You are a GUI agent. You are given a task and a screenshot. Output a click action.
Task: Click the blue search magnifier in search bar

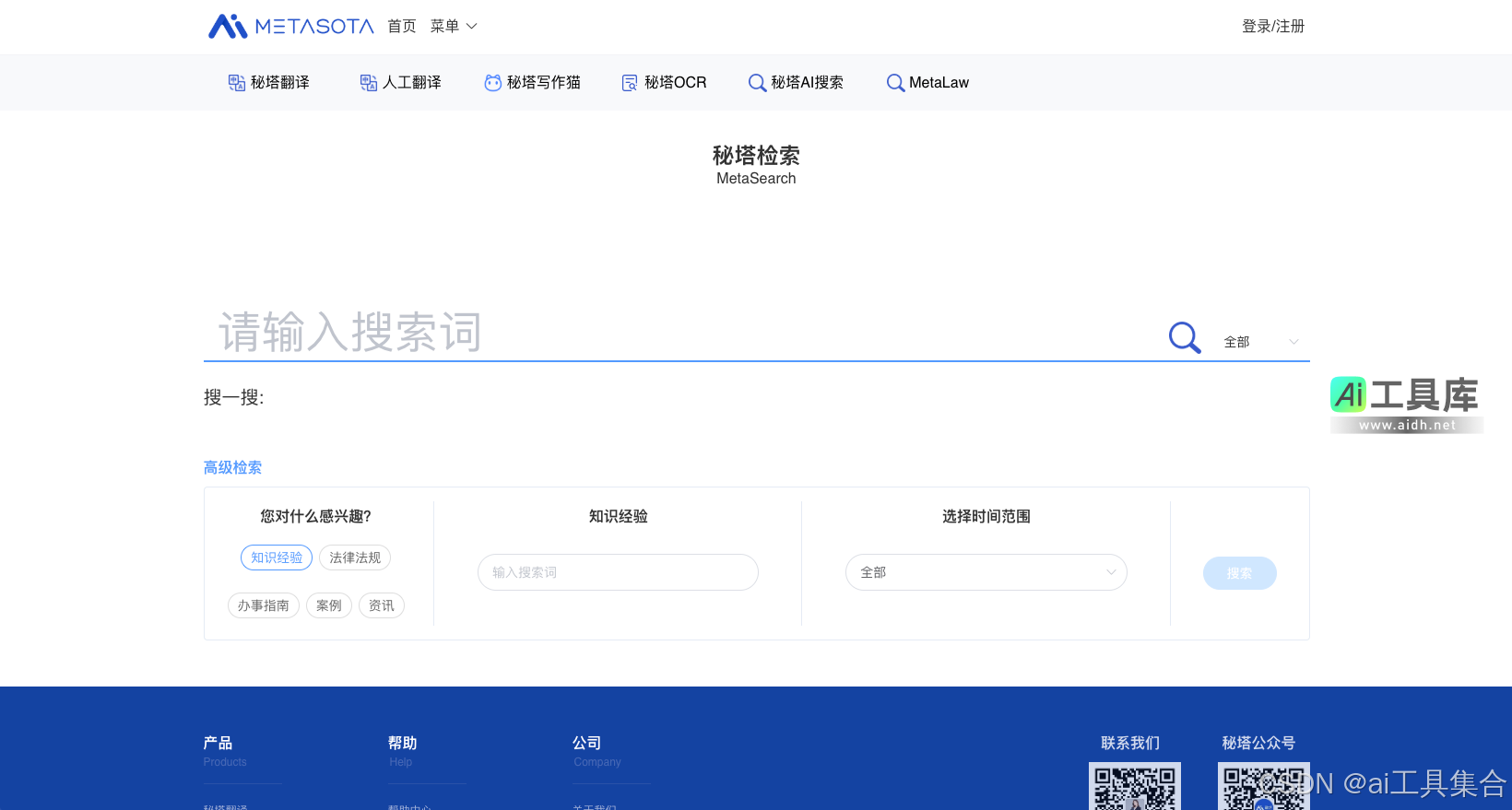coord(1185,337)
